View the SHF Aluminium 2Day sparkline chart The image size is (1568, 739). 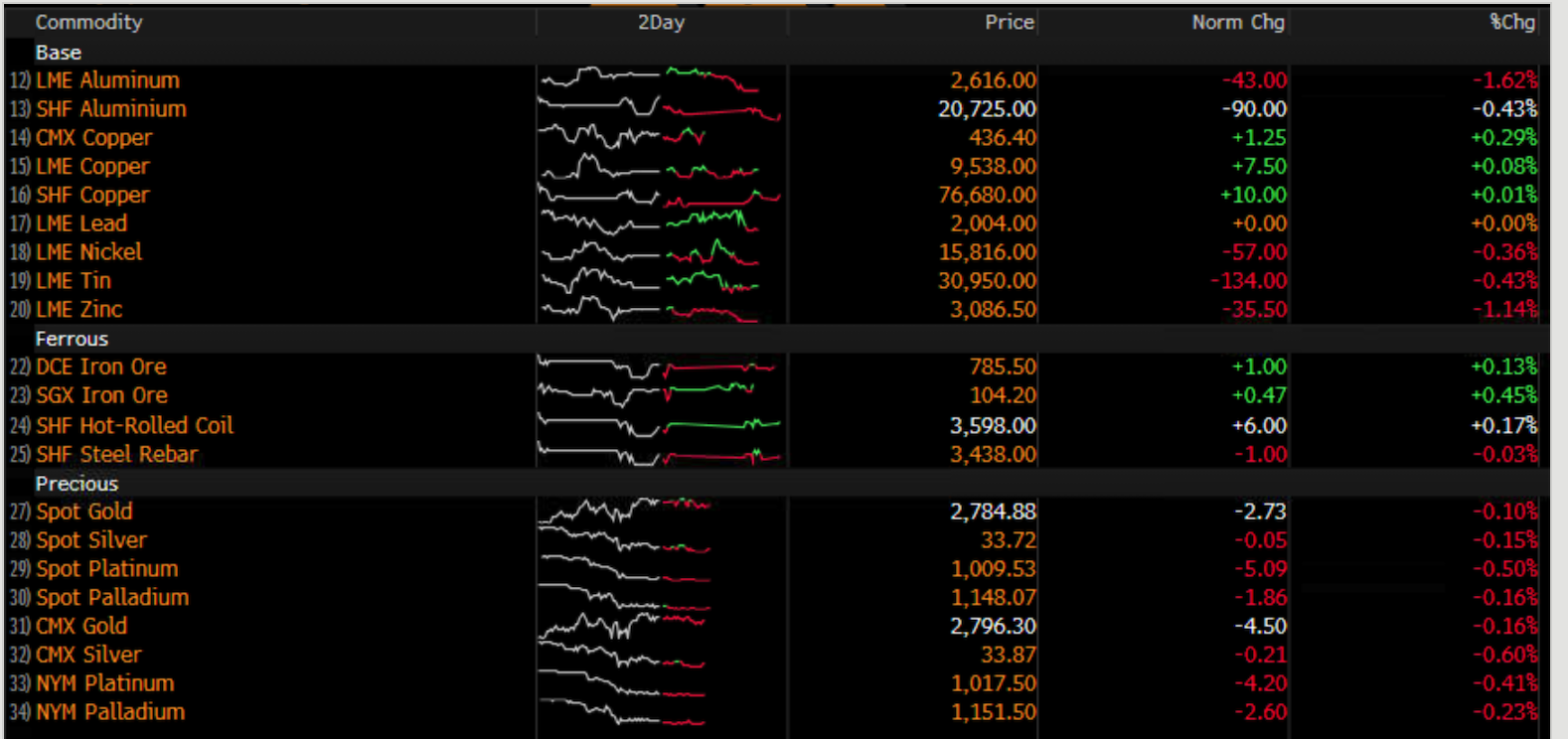660,109
